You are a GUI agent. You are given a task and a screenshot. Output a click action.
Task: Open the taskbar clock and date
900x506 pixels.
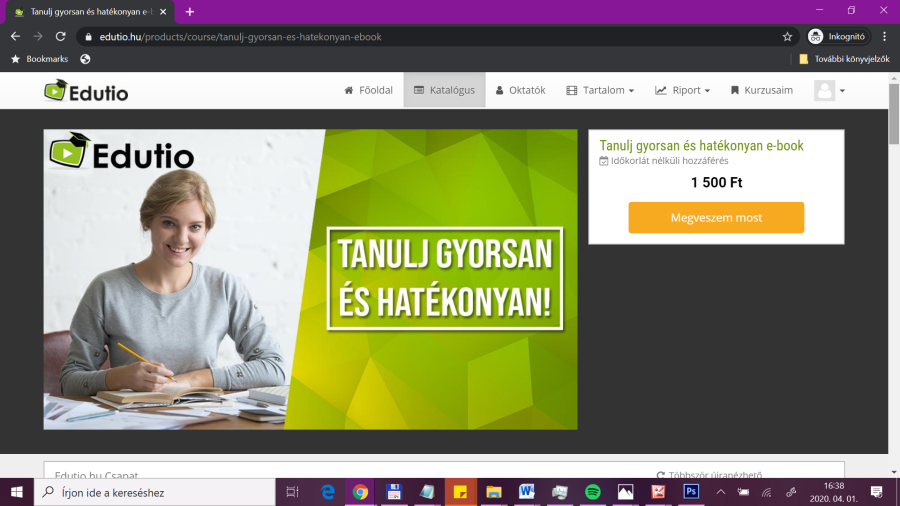point(833,492)
